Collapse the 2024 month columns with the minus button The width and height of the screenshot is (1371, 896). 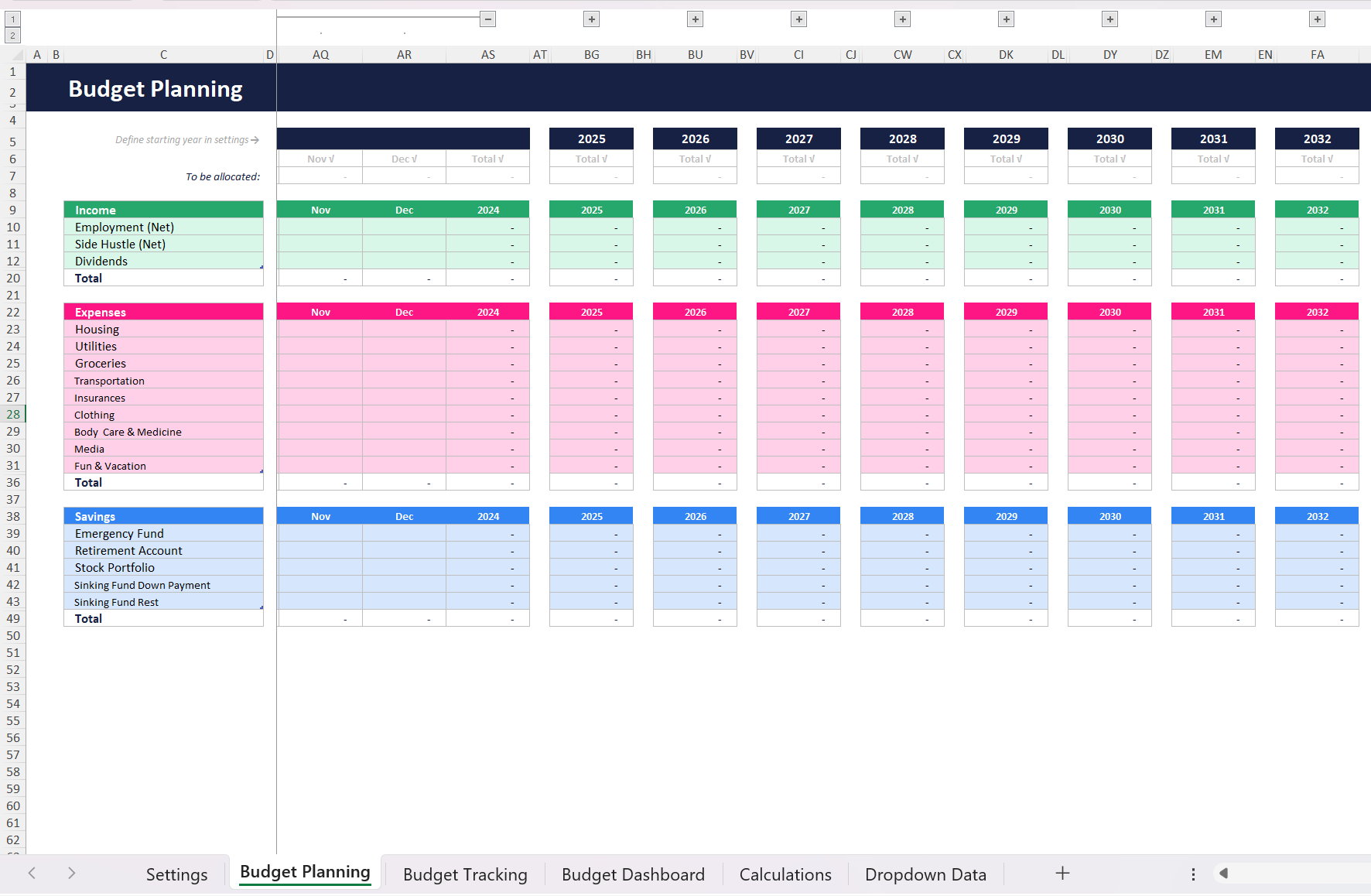(487, 19)
